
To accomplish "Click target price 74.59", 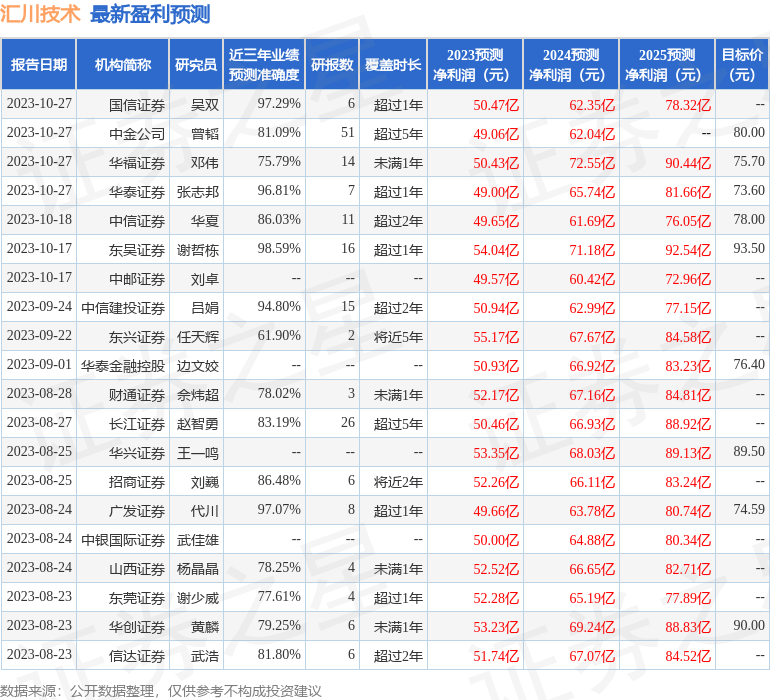I will click(749, 509).
